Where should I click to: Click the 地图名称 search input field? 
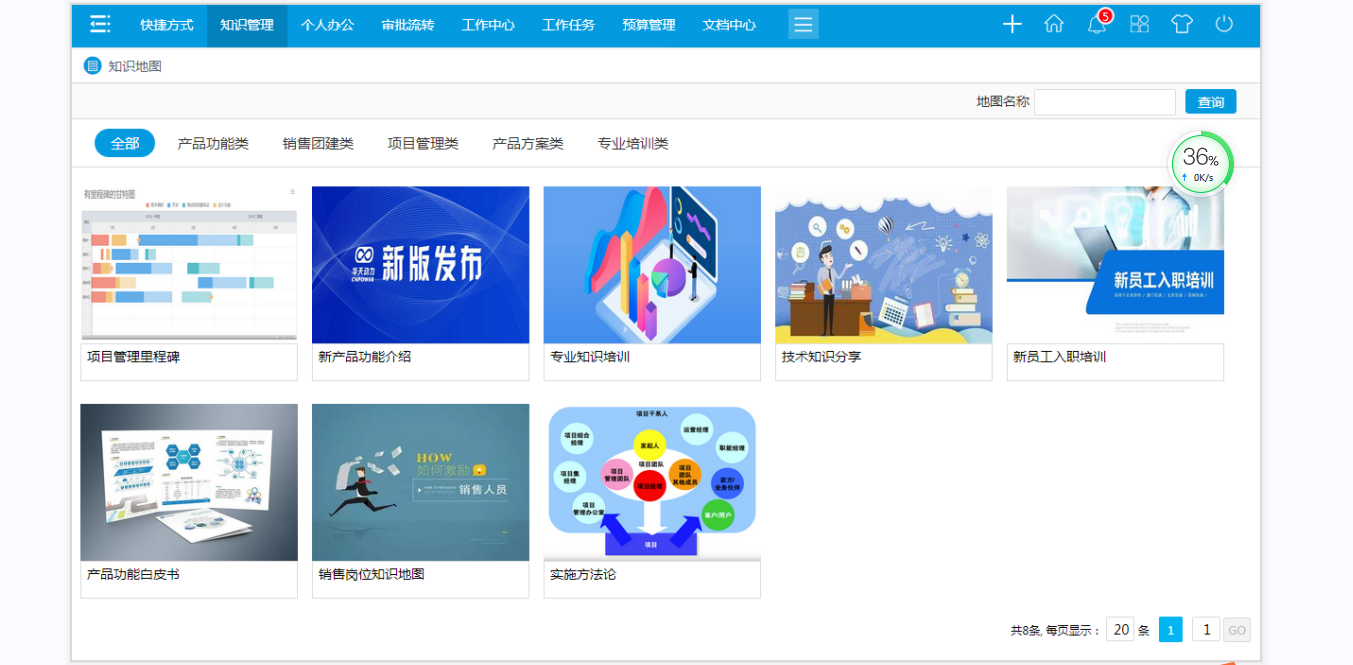[1104, 102]
